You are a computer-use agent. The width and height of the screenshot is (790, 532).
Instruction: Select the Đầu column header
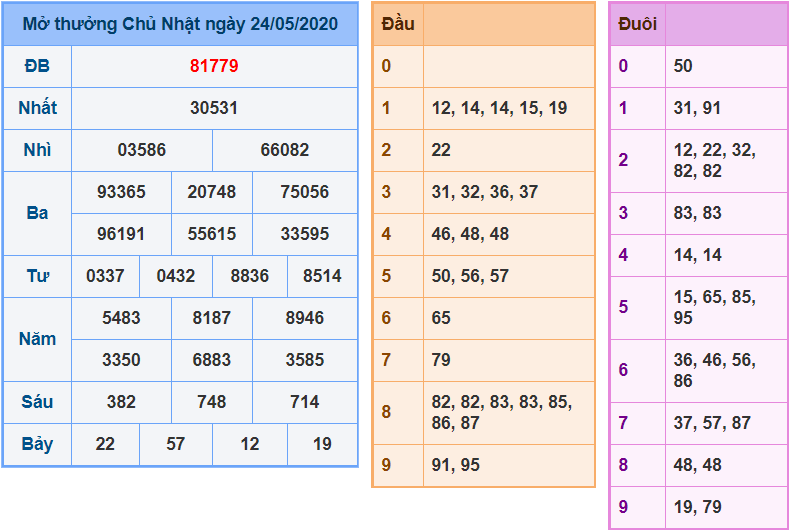(x=398, y=24)
